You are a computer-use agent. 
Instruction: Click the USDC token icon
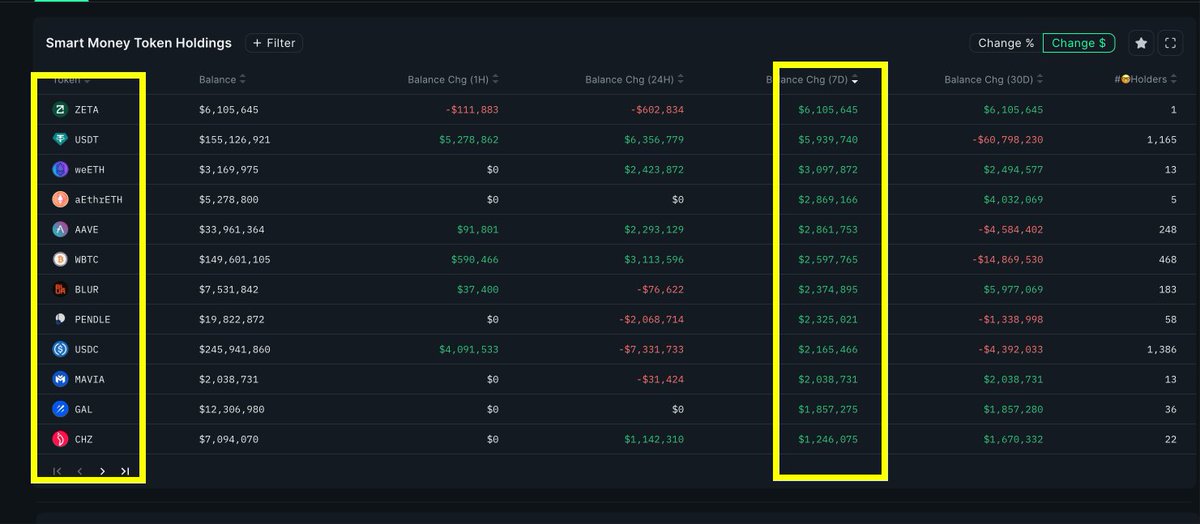59,350
